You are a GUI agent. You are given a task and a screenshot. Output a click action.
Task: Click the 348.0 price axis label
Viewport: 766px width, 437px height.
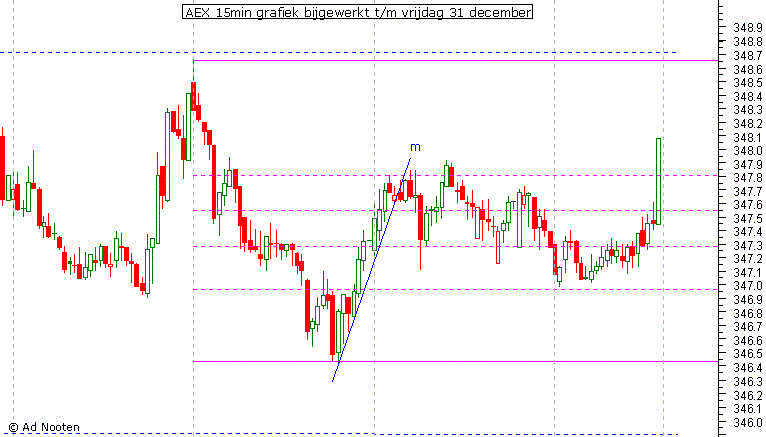[x=747, y=151]
